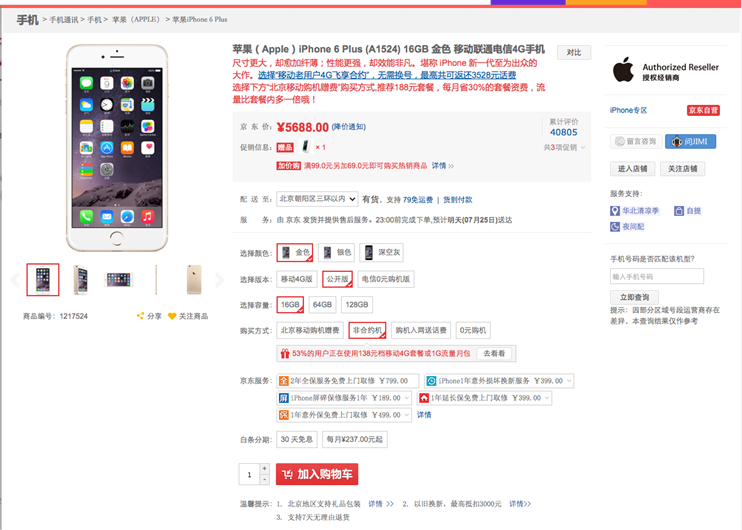The width and height of the screenshot is (742, 530).
Task: Select the 银色 color option
Action: 336,253
